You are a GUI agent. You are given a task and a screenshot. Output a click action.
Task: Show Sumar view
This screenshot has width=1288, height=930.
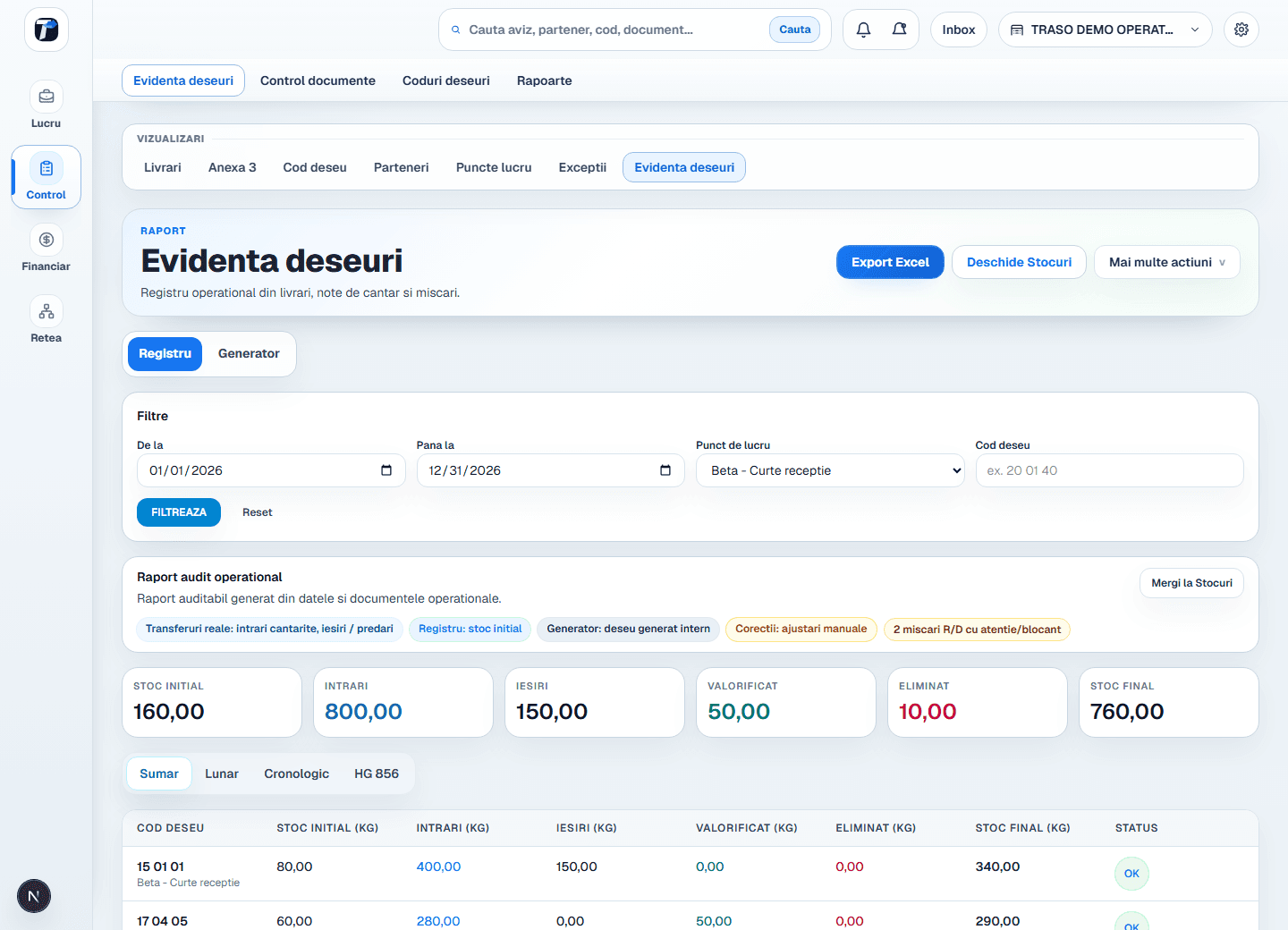tap(159, 774)
